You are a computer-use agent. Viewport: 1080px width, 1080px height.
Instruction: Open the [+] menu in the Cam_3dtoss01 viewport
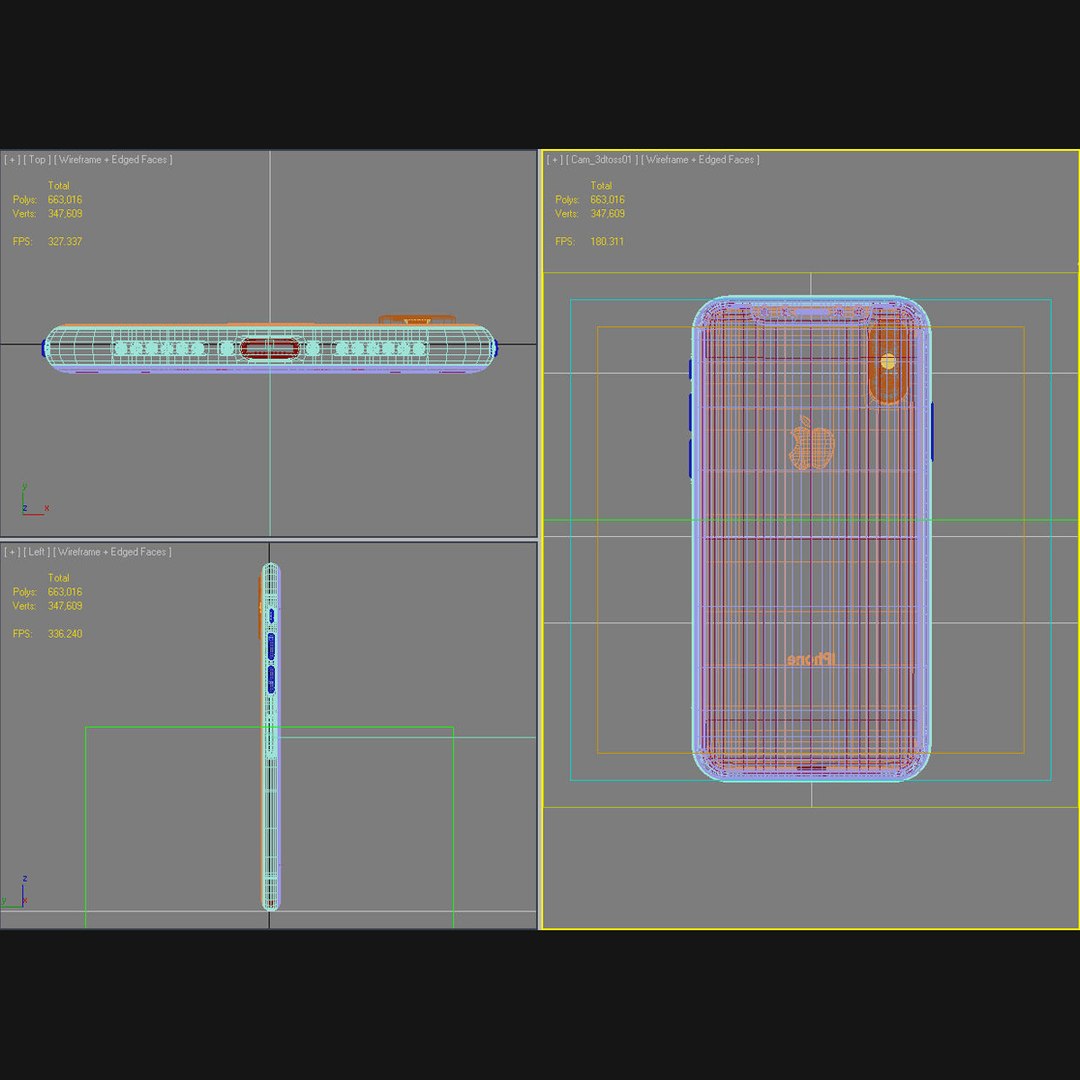pos(554,160)
